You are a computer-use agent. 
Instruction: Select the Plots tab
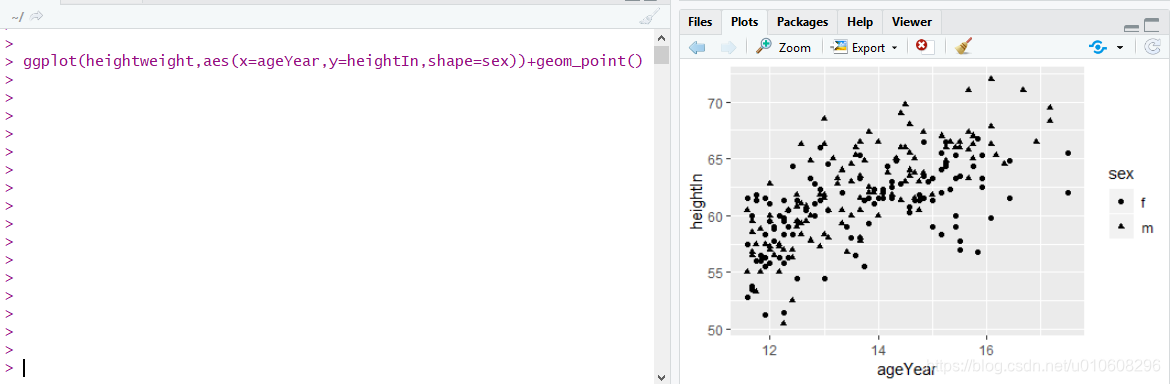(x=744, y=22)
